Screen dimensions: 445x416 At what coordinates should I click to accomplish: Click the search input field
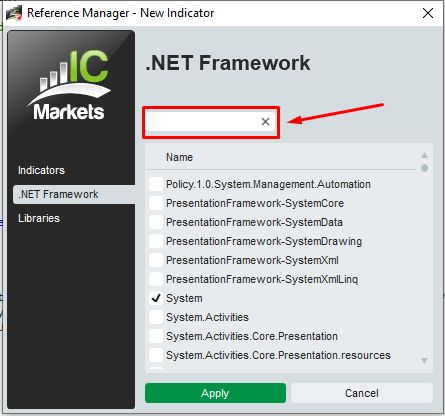(203, 122)
